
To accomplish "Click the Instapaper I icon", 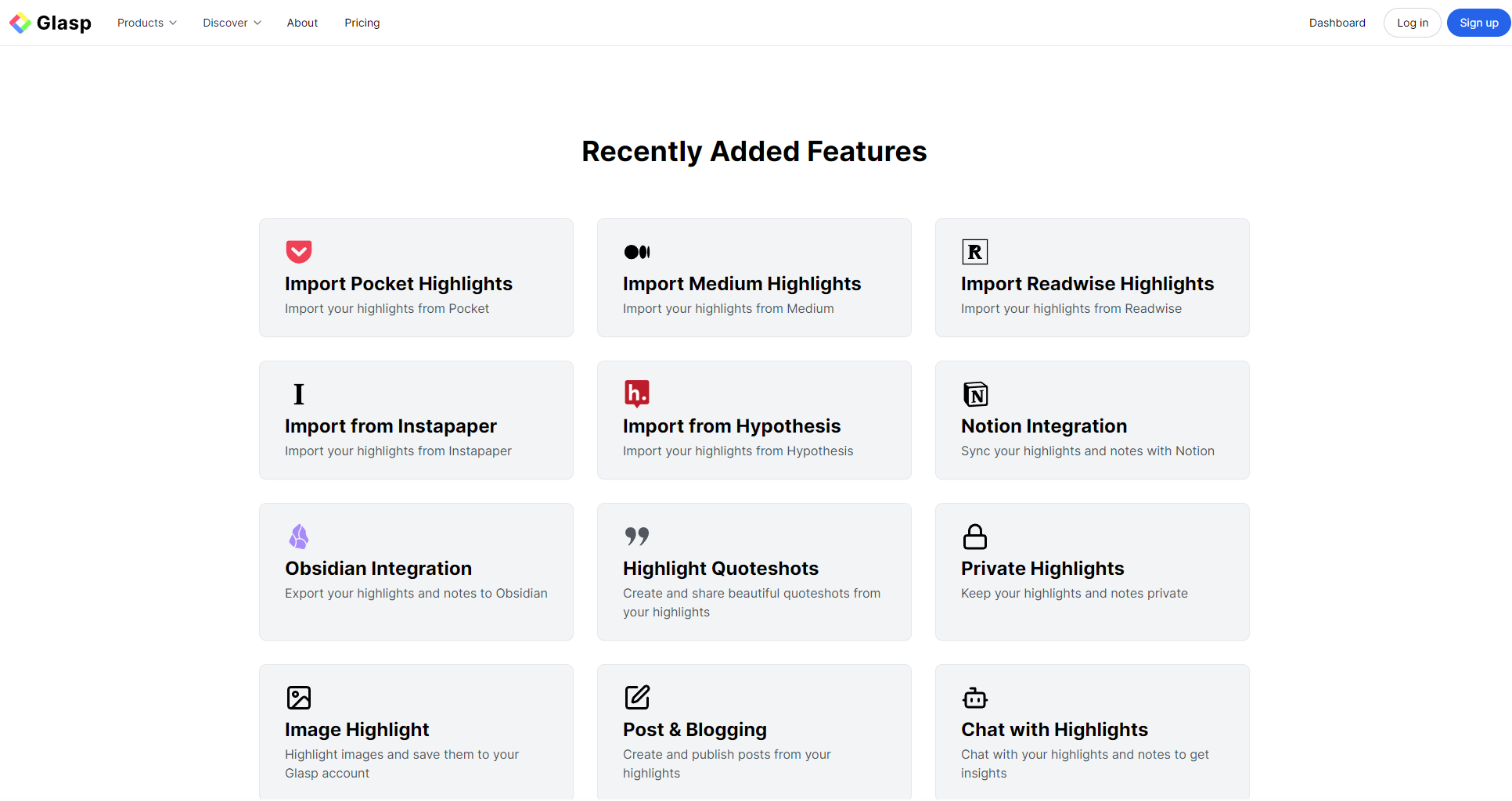I will click(x=298, y=394).
